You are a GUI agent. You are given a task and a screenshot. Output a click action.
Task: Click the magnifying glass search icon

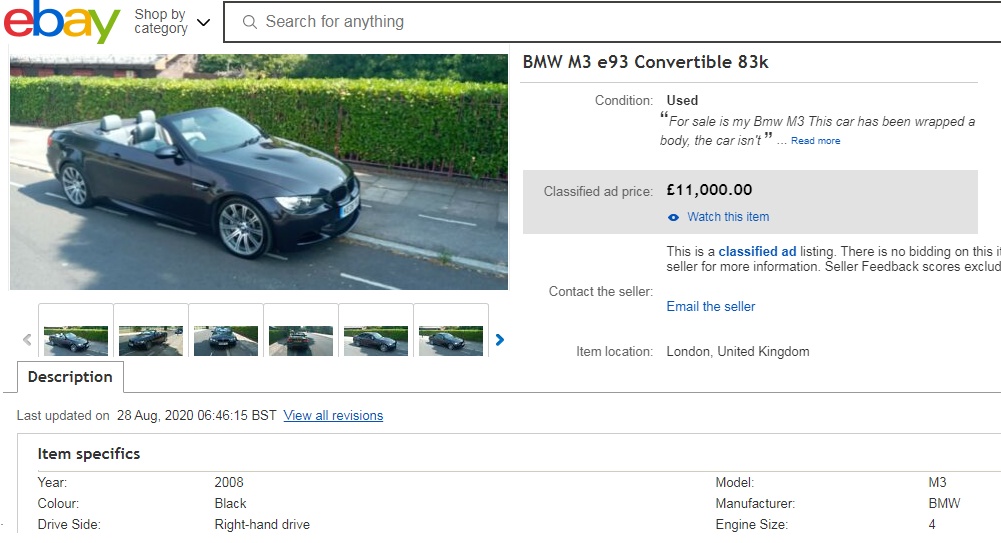[249, 22]
